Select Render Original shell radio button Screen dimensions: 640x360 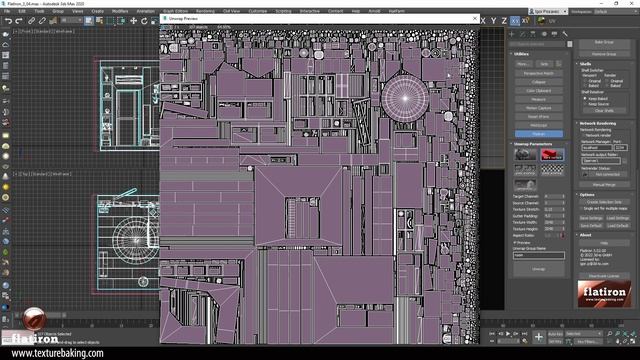[x=607, y=81]
